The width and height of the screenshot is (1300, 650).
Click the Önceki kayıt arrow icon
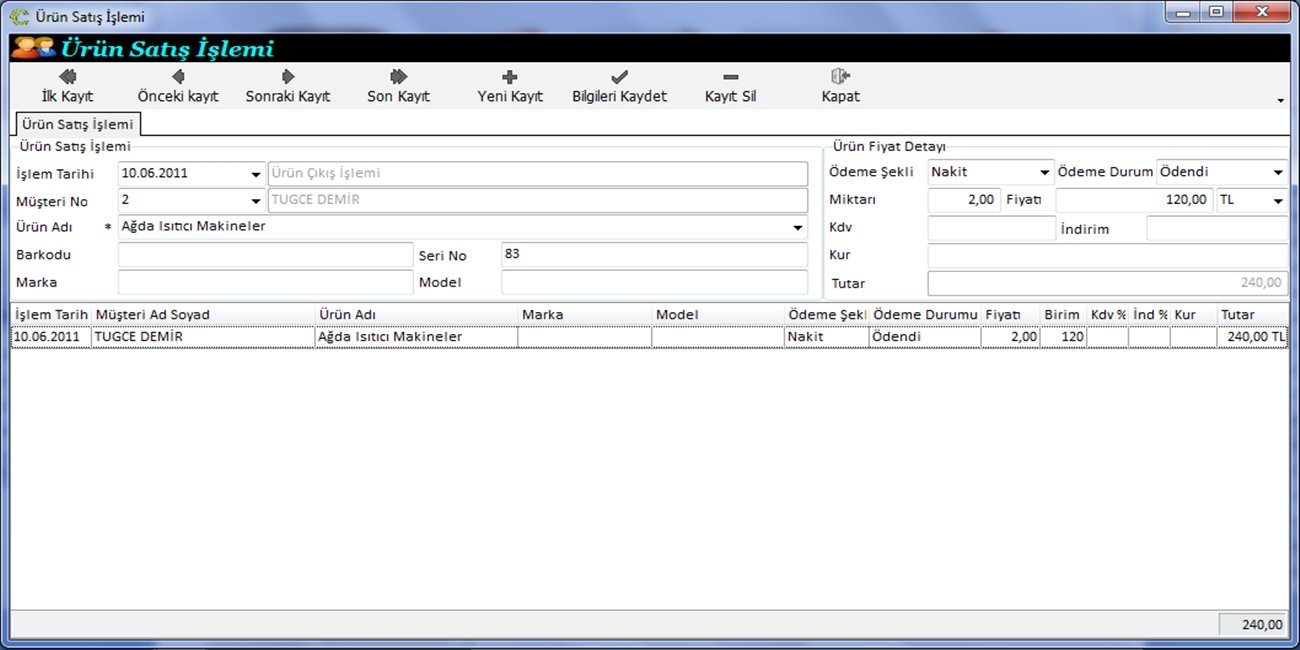tap(178, 77)
